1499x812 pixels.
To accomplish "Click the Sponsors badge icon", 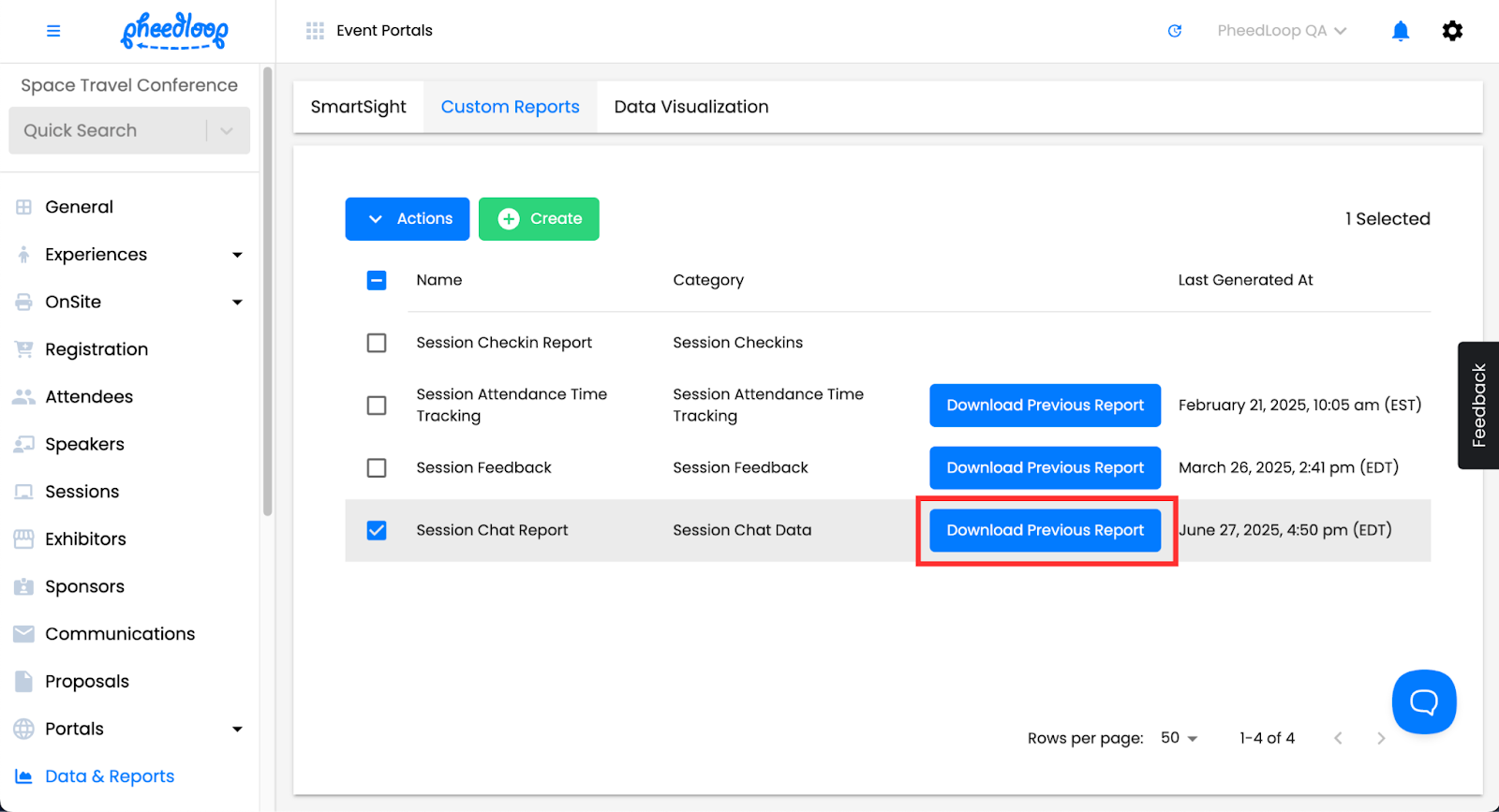I will tap(24, 586).
